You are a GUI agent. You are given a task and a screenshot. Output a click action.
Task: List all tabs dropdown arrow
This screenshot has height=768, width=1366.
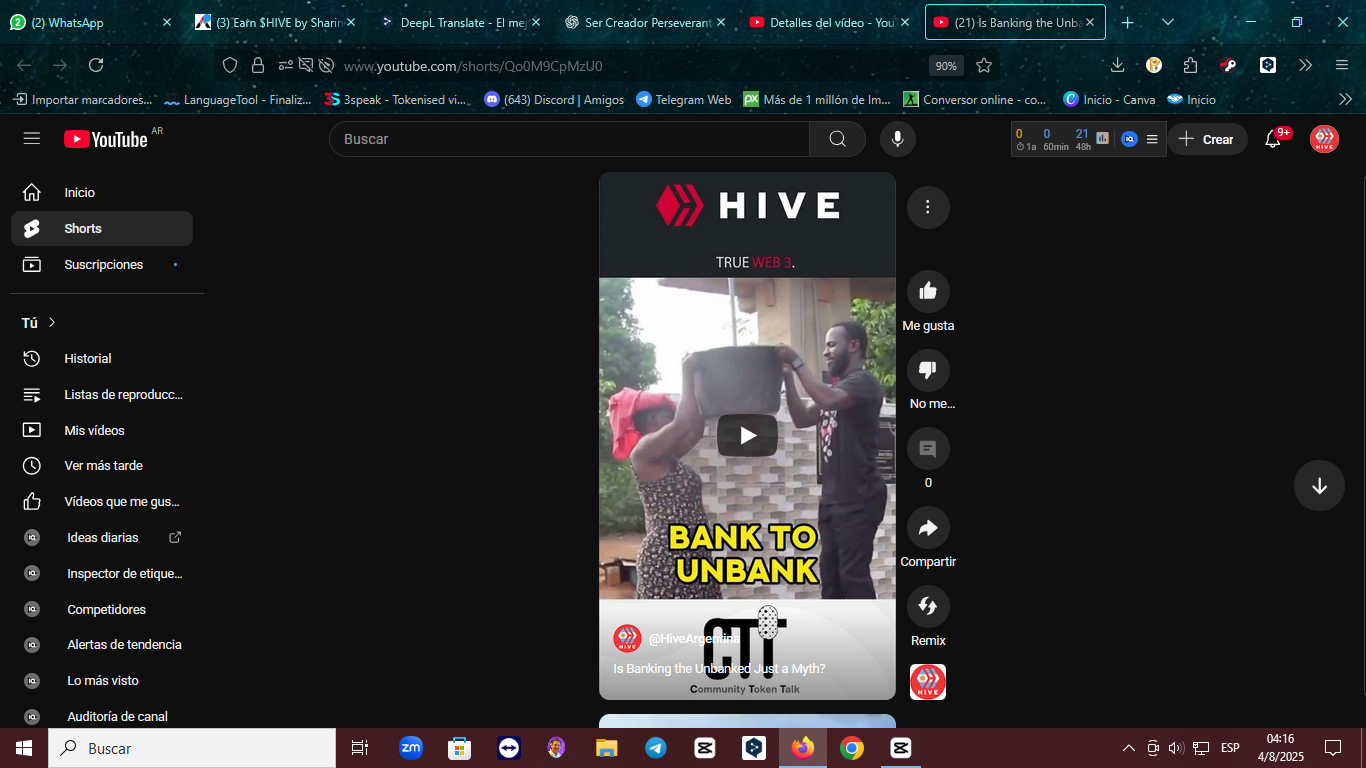coord(1168,22)
